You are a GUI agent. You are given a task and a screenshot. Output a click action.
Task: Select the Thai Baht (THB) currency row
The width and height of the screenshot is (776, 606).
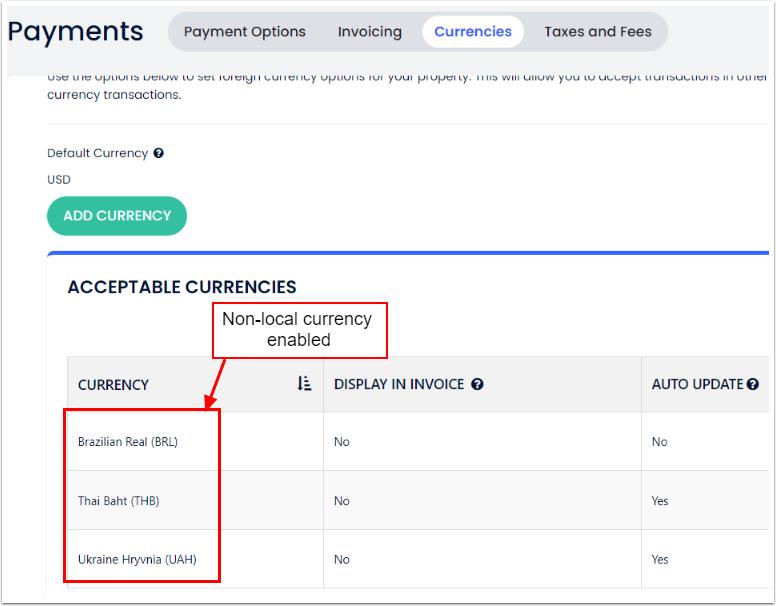point(118,501)
